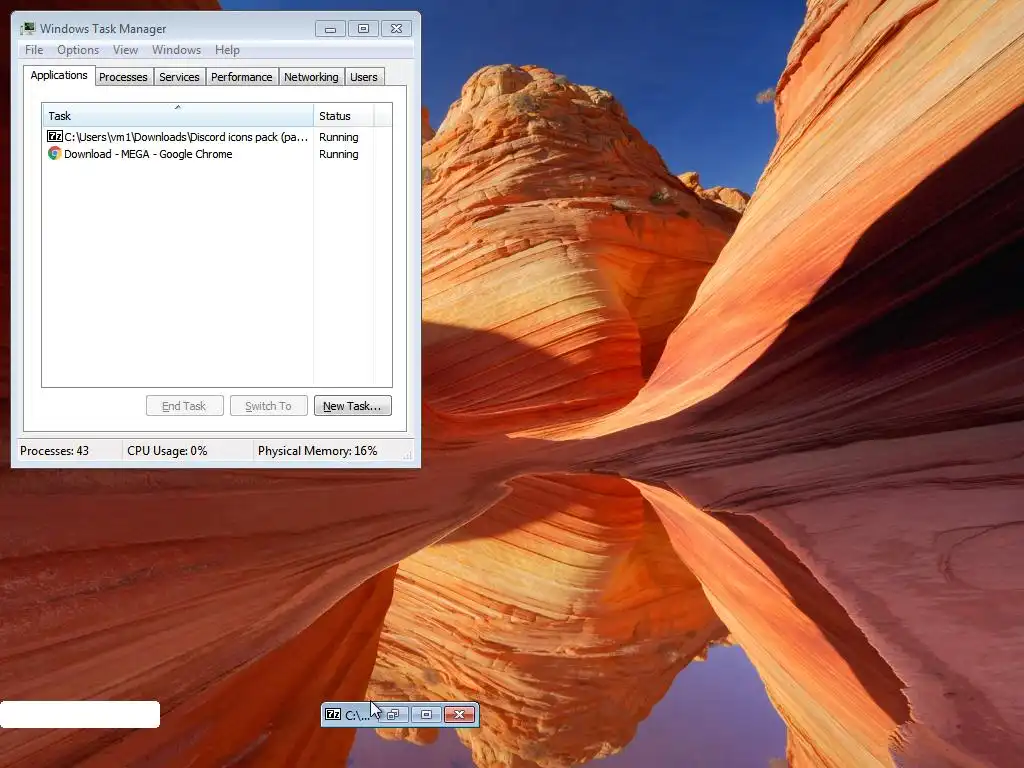The width and height of the screenshot is (1024, 768).
Task: Open the Options menu
Action: (x=78, y=50)
